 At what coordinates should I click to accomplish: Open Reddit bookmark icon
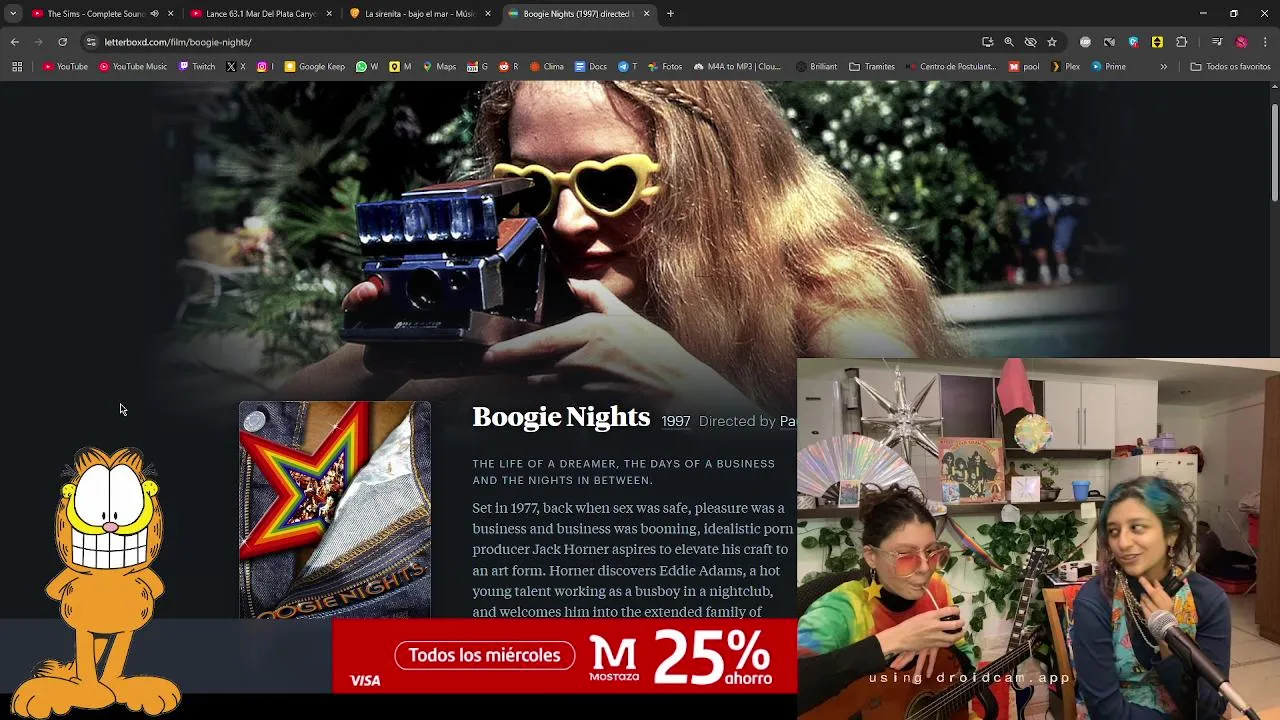click(x=508, y=67)
